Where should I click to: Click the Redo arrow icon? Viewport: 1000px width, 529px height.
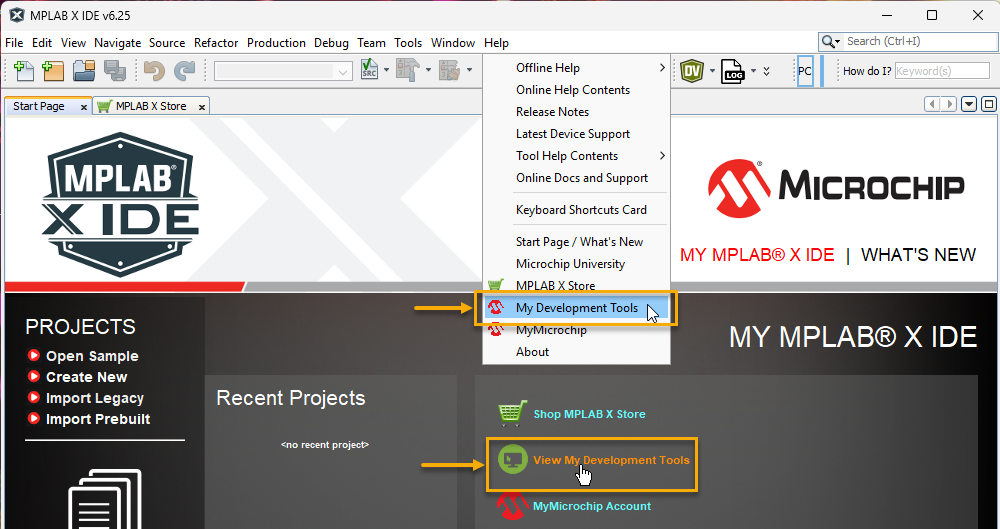tap(184, 71)
